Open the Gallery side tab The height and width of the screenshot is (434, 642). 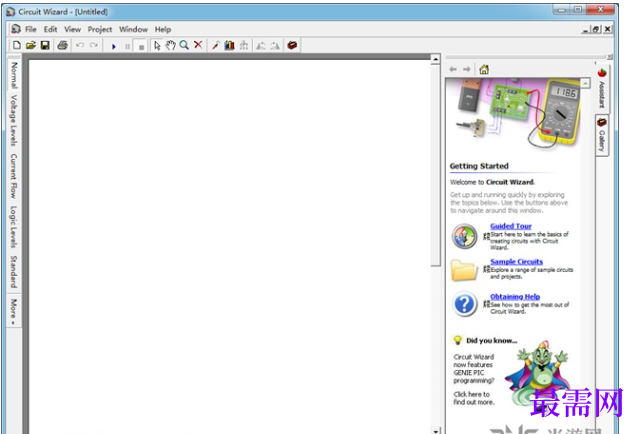601,136
